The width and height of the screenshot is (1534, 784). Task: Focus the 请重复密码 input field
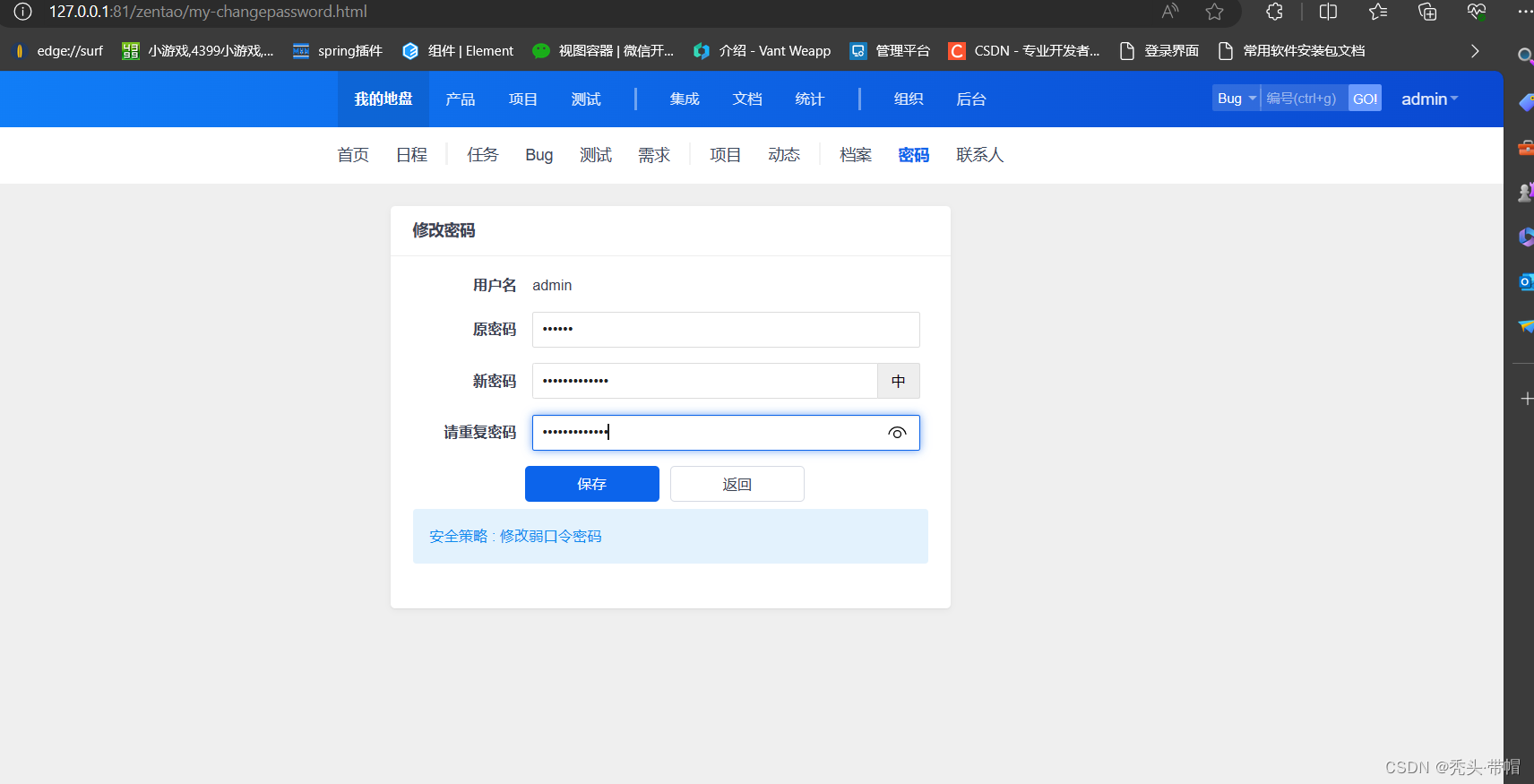(x=726, y=433)
